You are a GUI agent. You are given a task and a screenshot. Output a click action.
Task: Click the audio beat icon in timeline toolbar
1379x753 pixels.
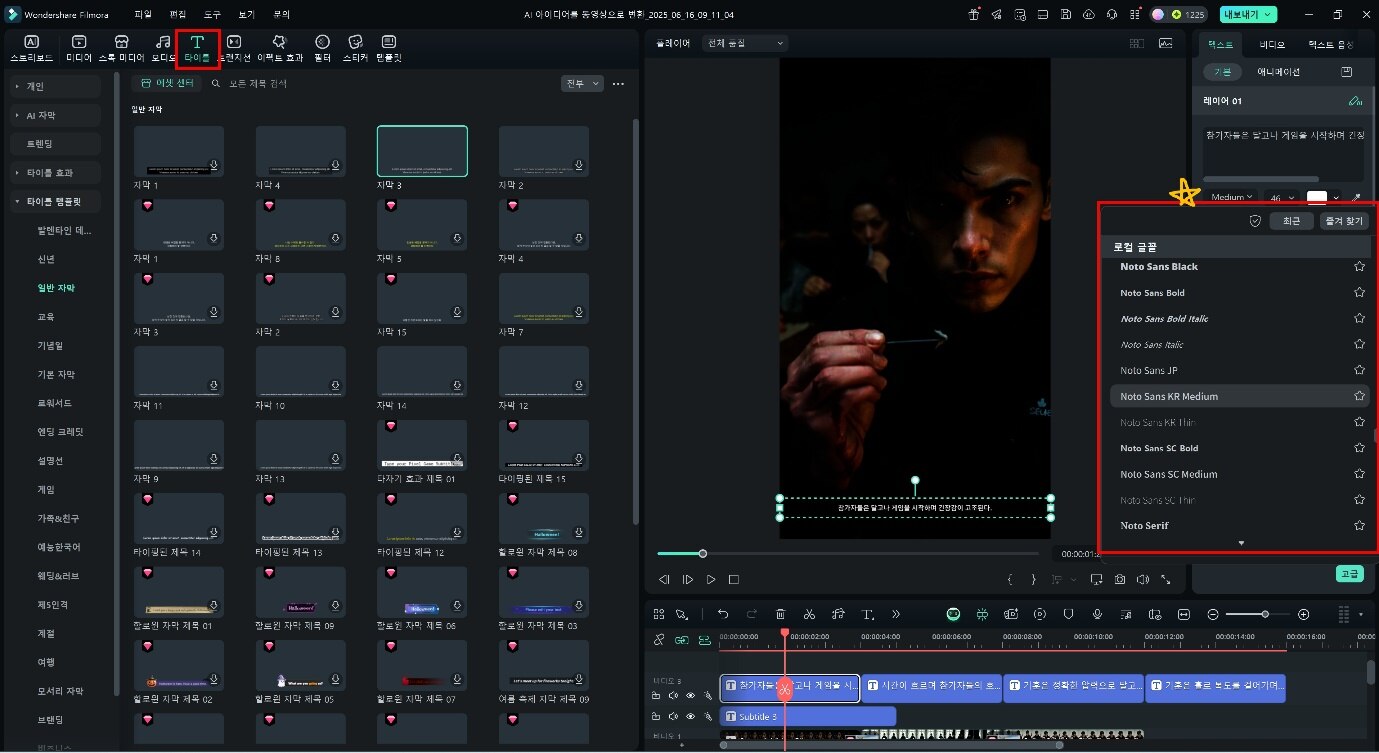pos(838,614)
